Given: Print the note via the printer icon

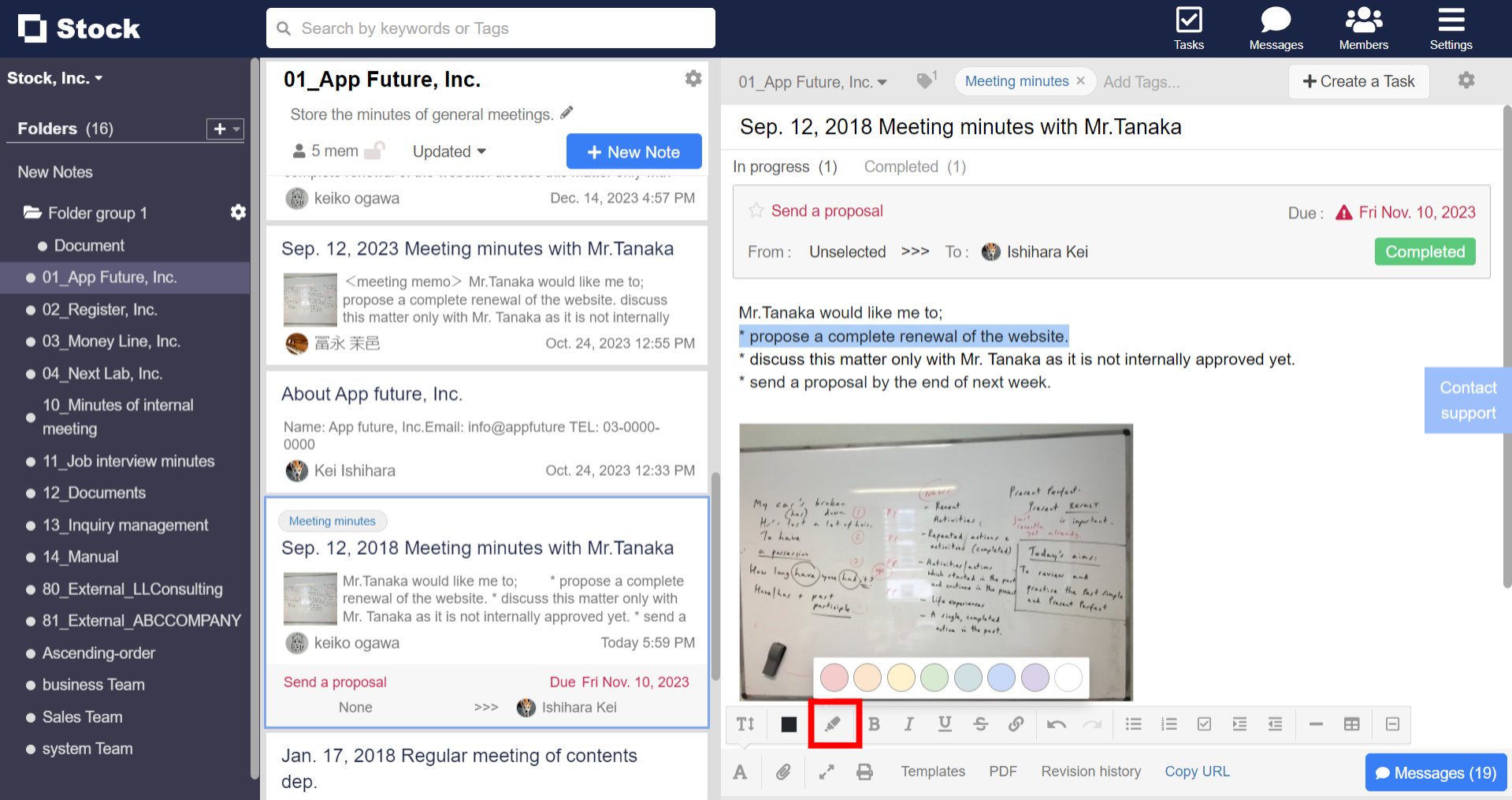Looking at the screenshot, I should 864,772.
